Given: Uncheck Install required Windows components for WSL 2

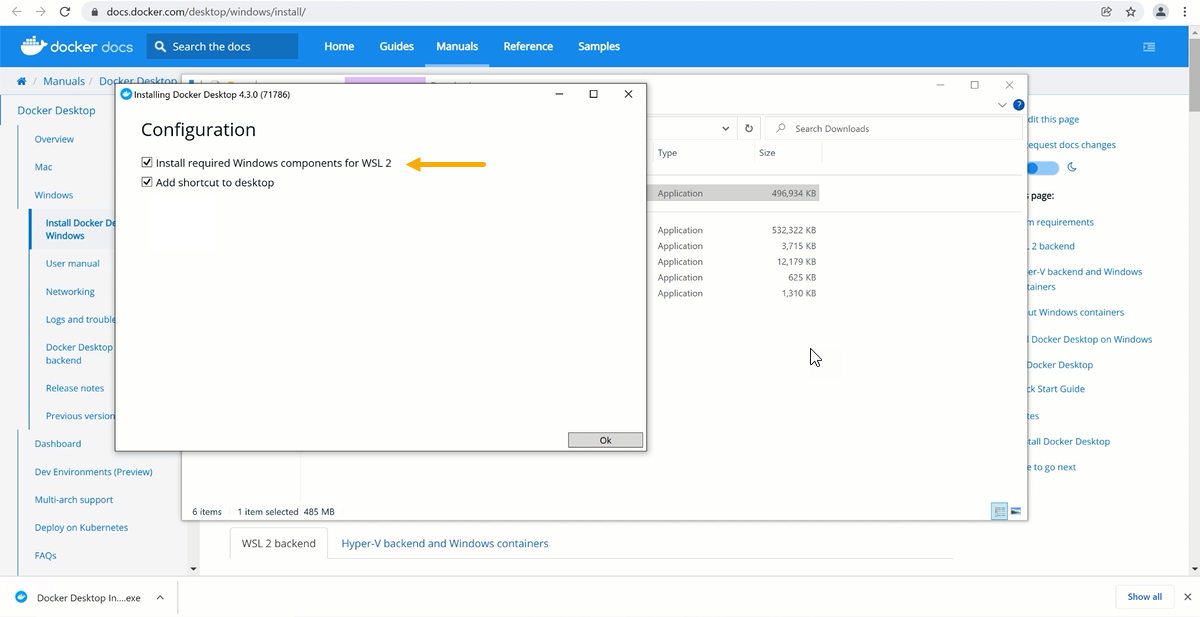Looking at the screenshot, I should 147,163.
